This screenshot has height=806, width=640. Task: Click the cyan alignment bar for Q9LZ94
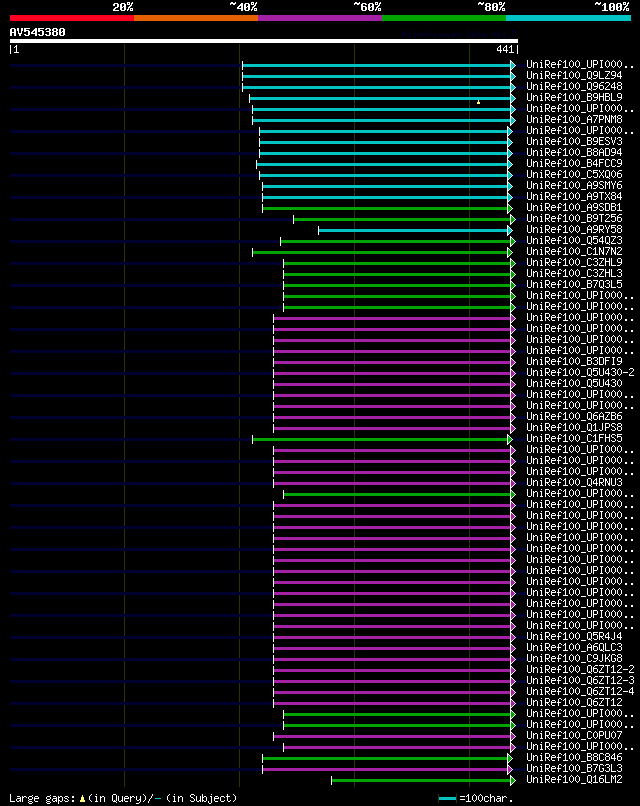377,77
